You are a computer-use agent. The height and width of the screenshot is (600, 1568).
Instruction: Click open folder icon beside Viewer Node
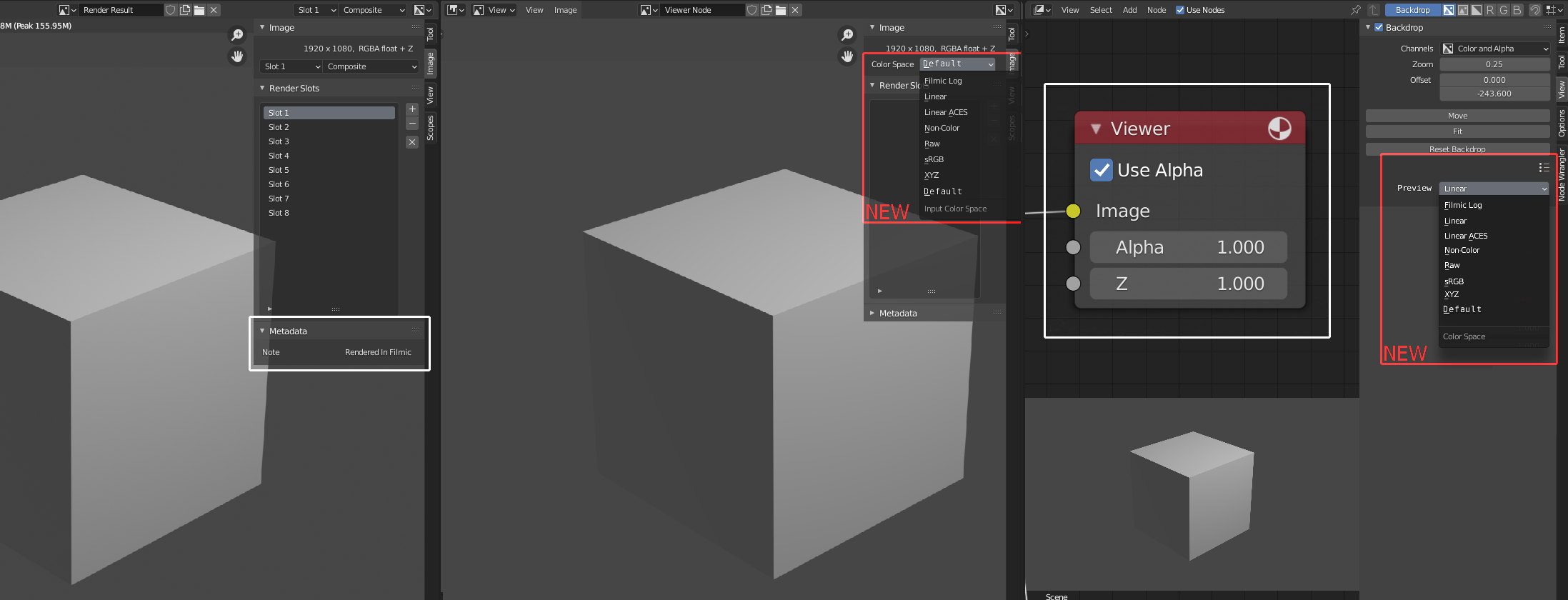point(781,10)
